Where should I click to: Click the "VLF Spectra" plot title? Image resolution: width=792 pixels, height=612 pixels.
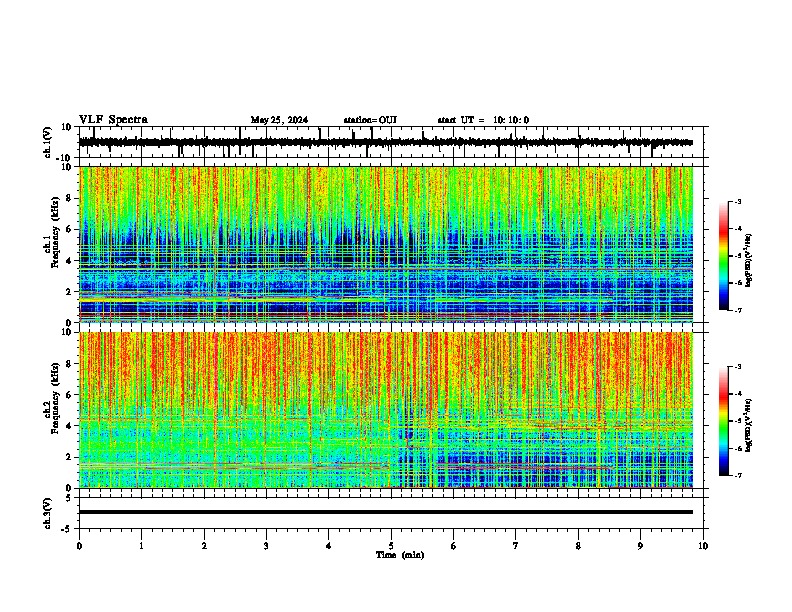tap(113, 120)
